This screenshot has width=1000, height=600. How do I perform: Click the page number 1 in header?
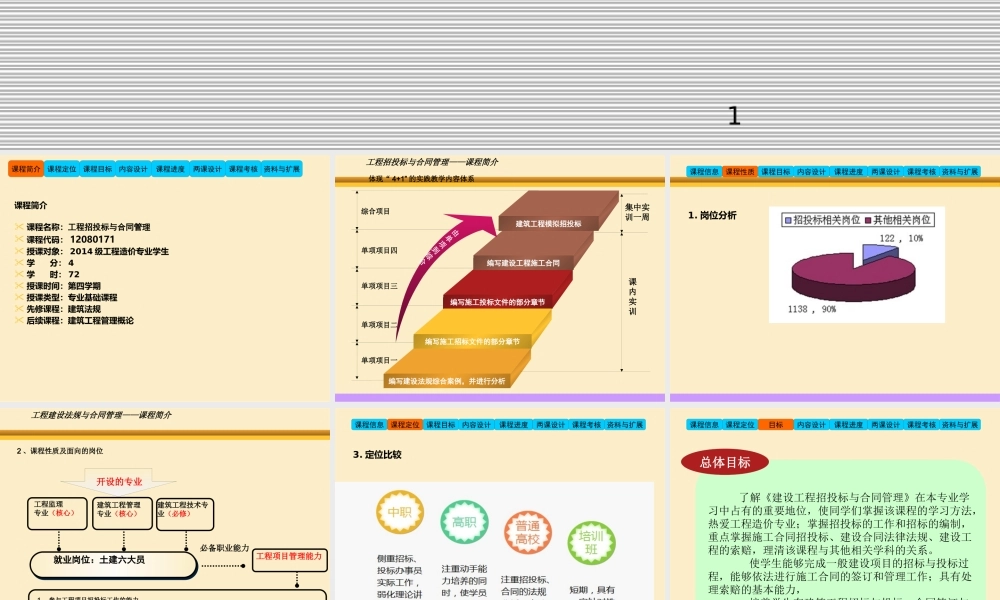(734, 116)
